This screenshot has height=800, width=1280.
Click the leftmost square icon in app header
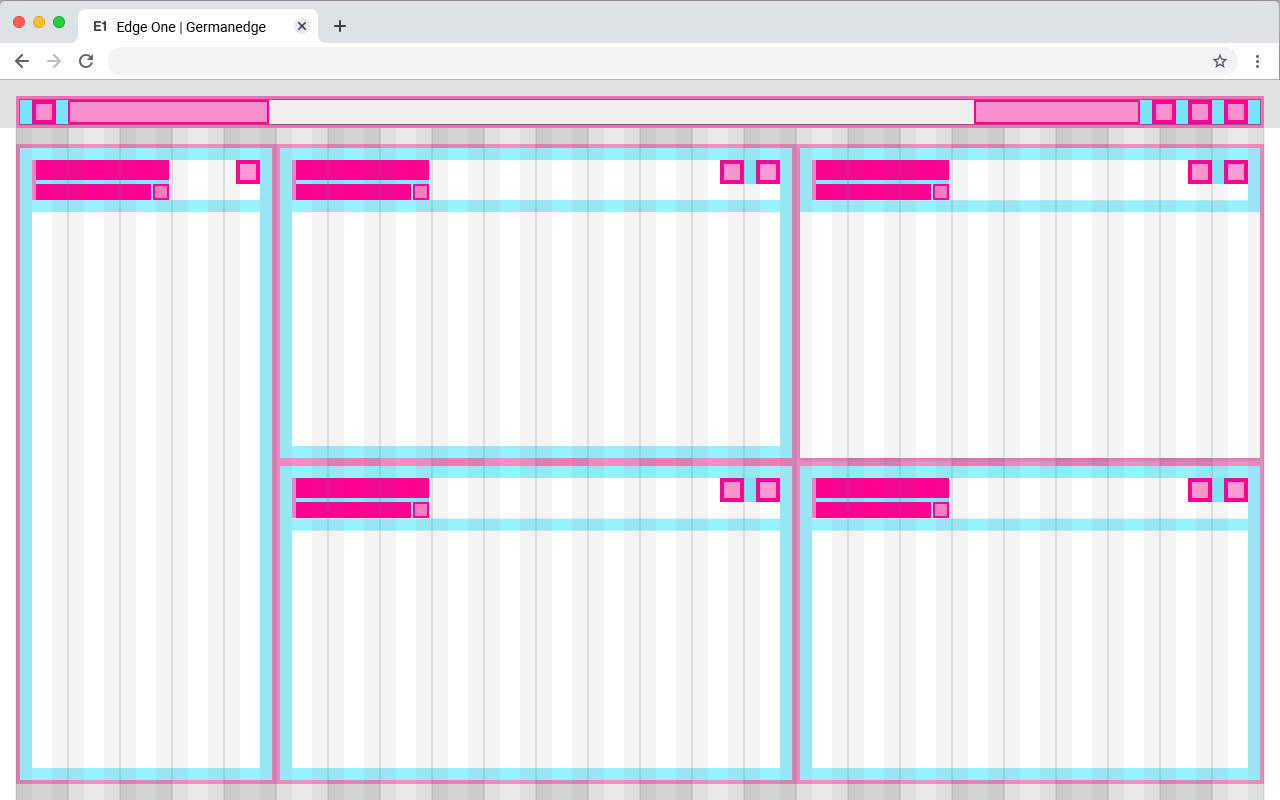pos(44,112)
